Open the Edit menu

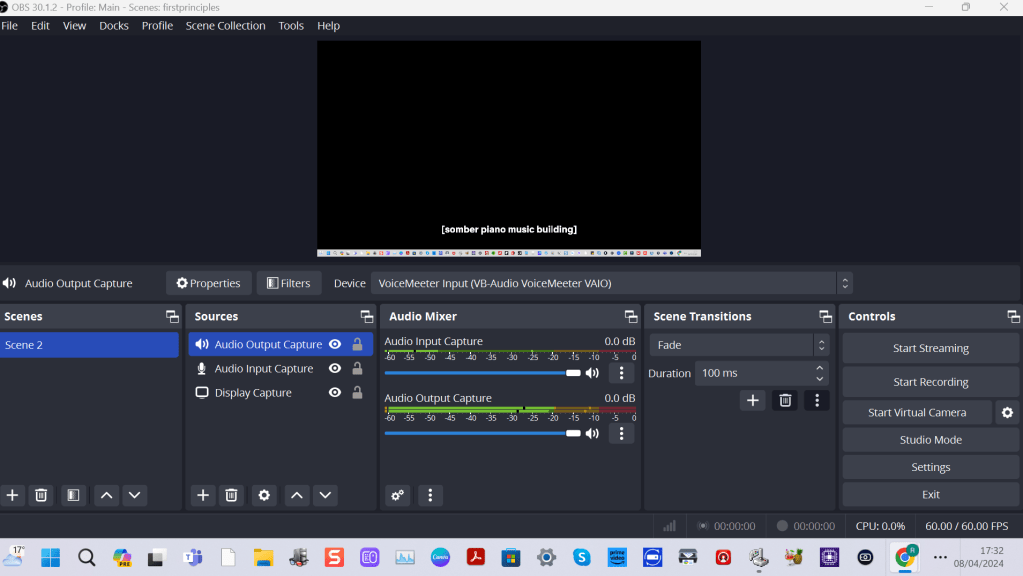tap(40, 25)
